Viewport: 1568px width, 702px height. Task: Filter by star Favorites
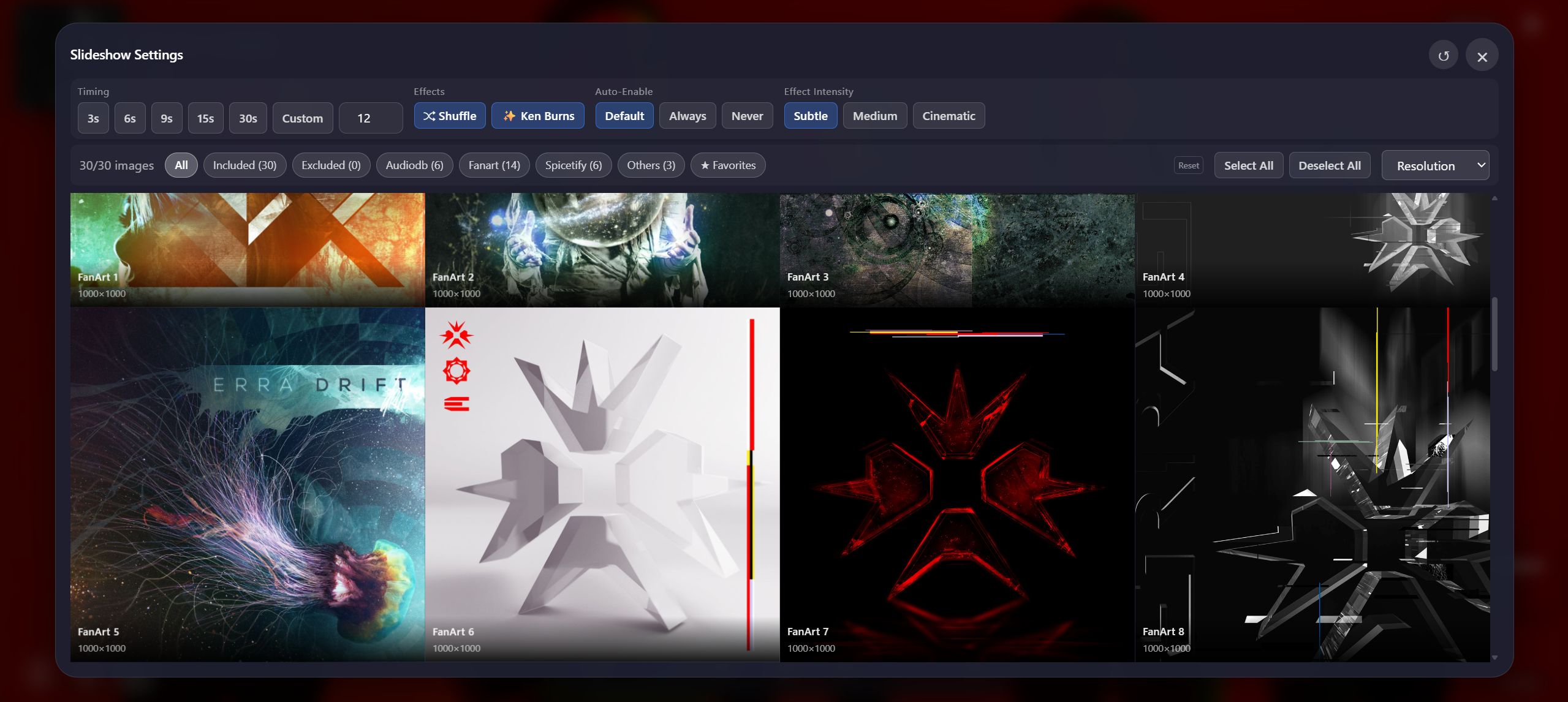[727, 165]
